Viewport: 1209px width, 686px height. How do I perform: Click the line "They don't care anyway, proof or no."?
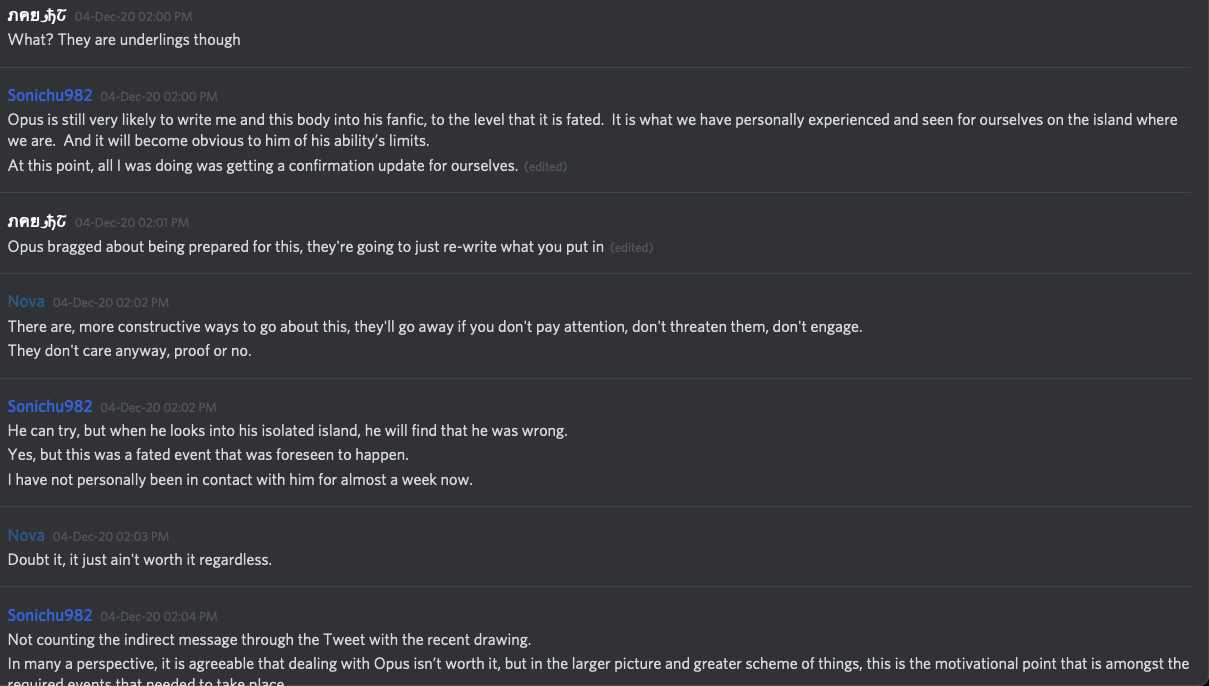tap(130, 351)
